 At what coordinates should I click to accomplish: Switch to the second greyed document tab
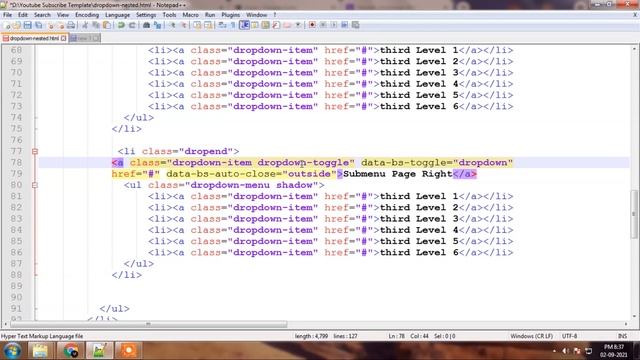(84, 38)
